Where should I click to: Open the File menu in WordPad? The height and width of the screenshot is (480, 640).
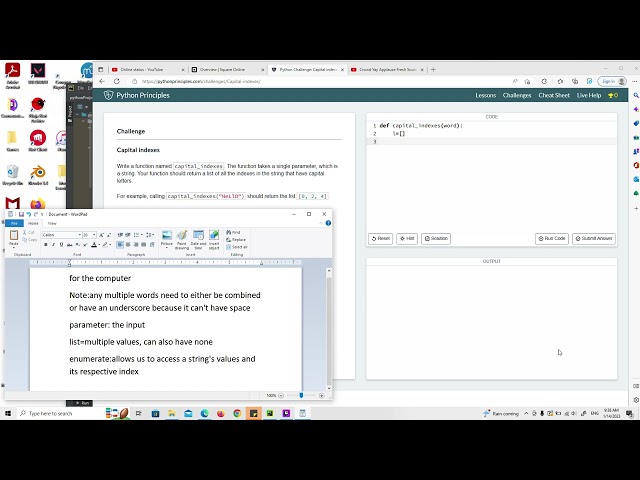click(14, 223)
